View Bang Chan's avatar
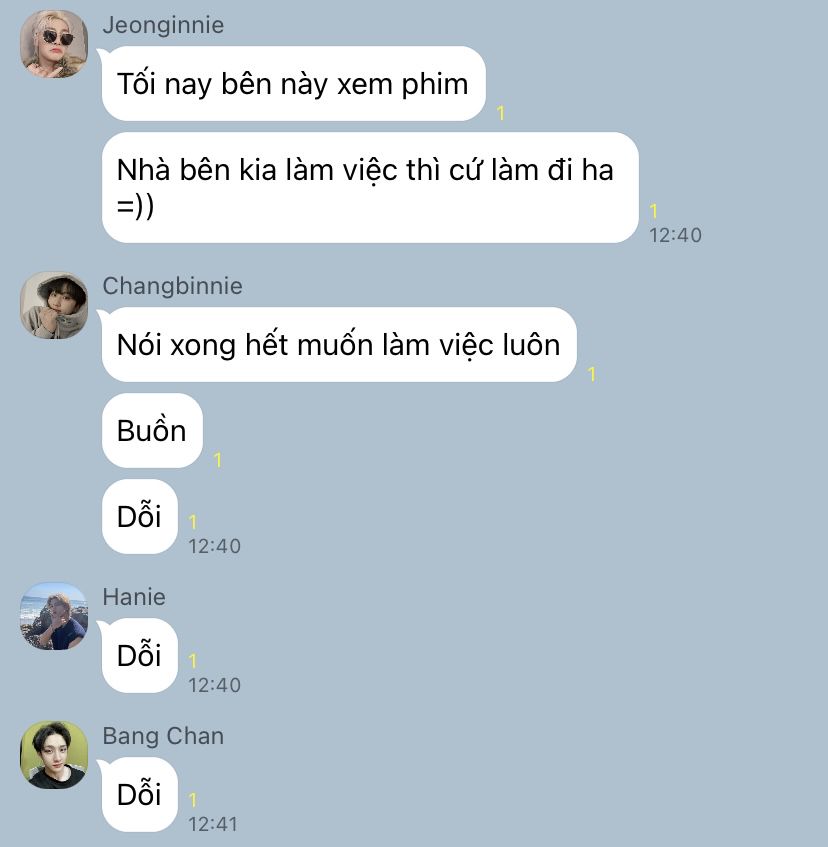The image size is (828, 847). [x=54, y=755]
